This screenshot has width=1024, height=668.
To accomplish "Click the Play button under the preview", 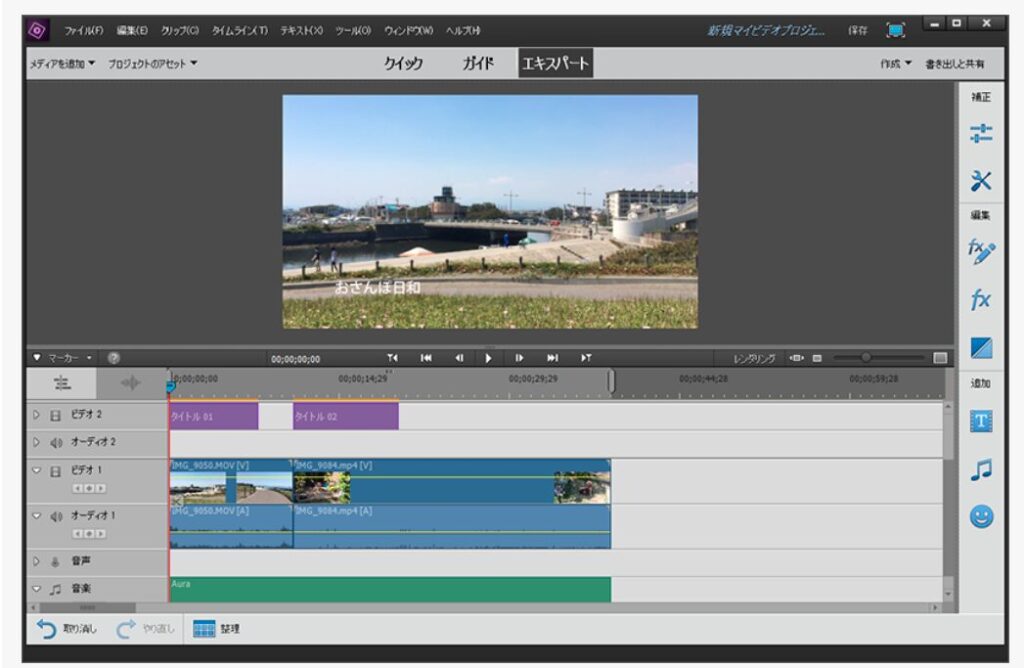I will 488,358.
